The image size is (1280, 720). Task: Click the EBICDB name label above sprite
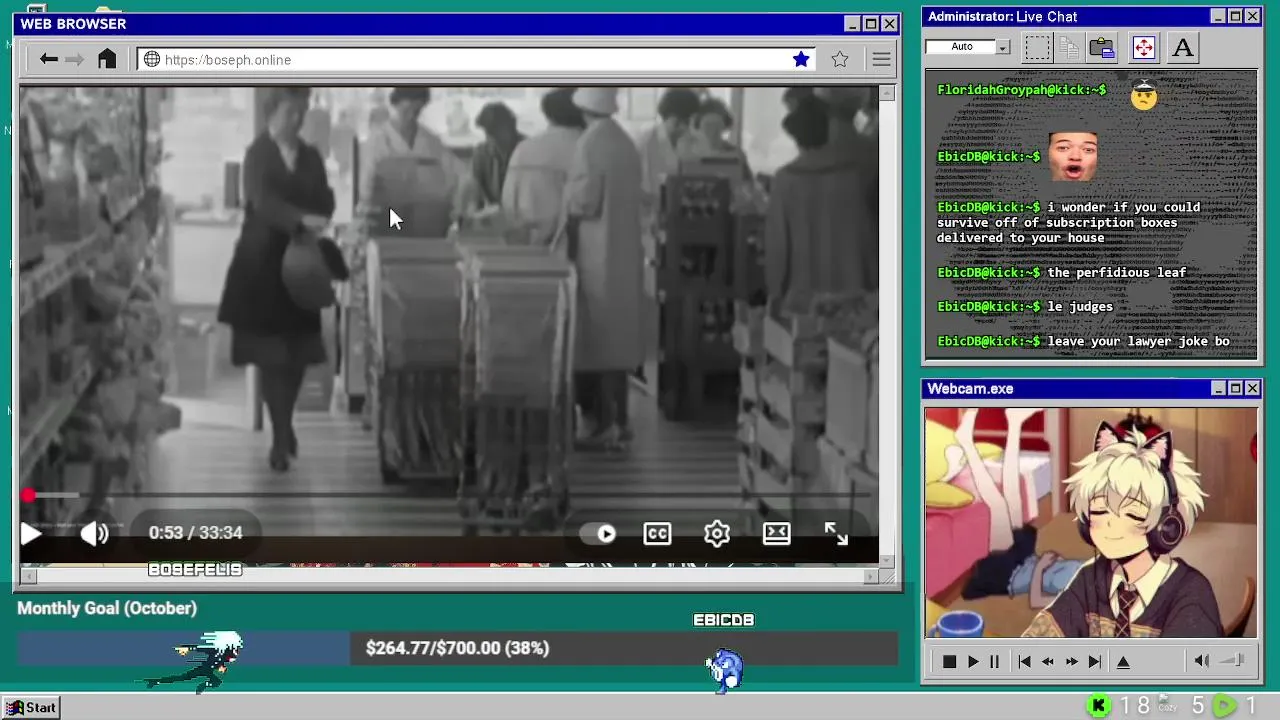pos(724,620)
